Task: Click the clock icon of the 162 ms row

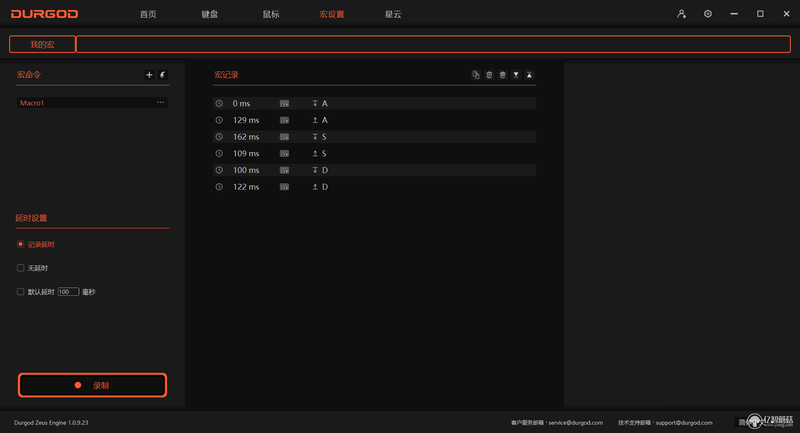Action: tap(219, 137)
